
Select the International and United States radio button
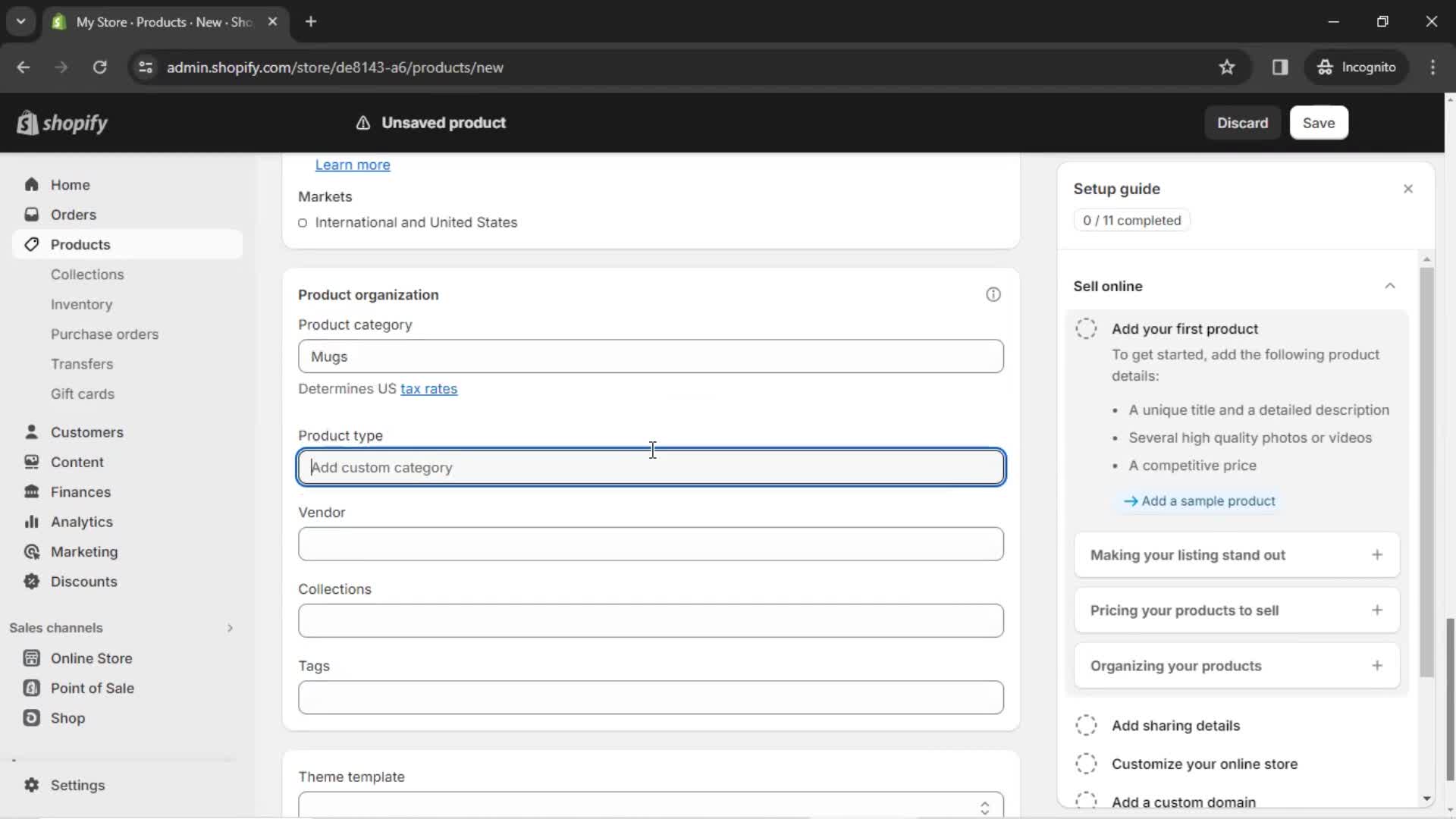[x=304, y=223]
